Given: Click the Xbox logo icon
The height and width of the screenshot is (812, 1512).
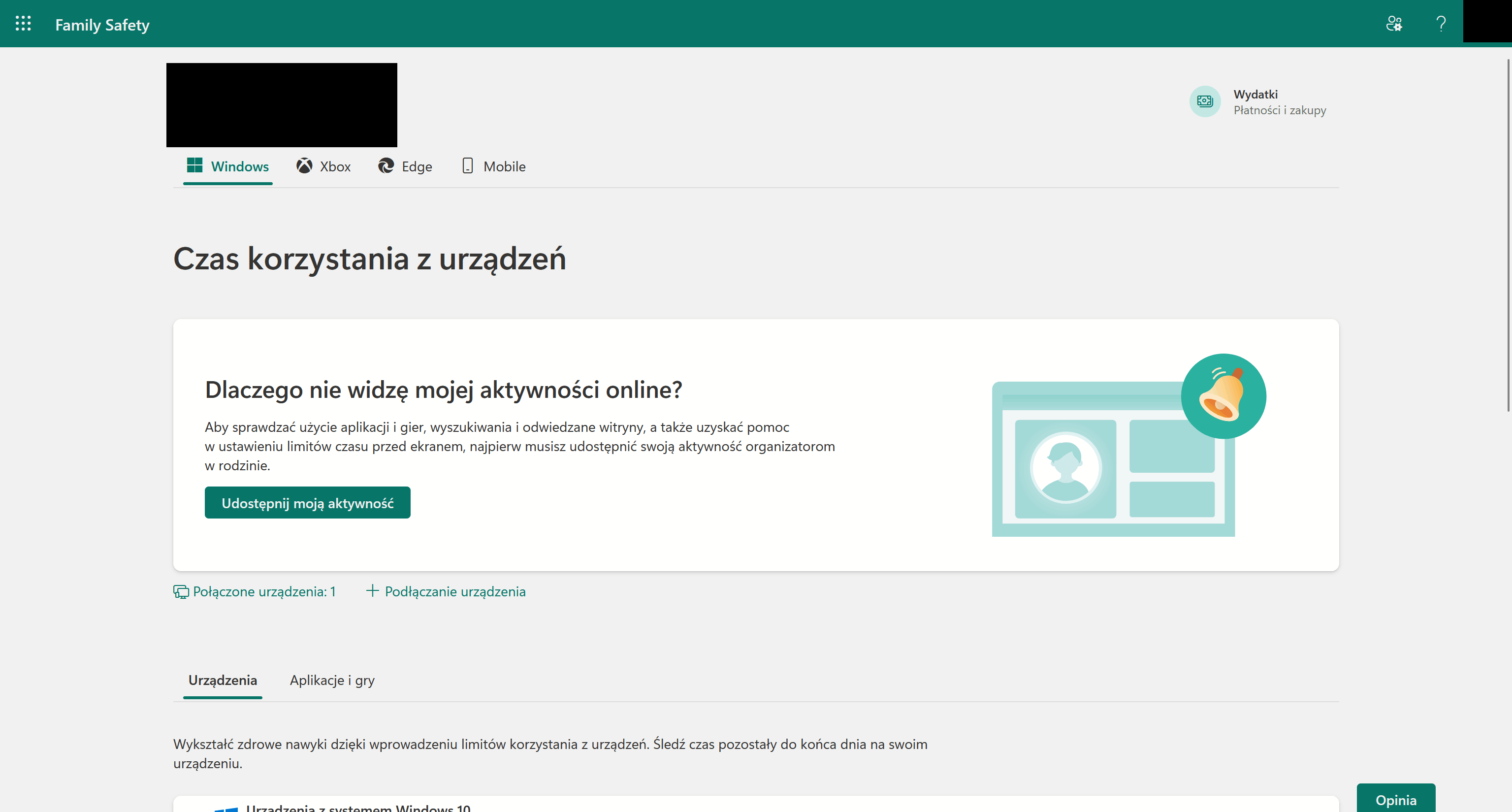Looking at the screenshot, I should coord(304,166).
